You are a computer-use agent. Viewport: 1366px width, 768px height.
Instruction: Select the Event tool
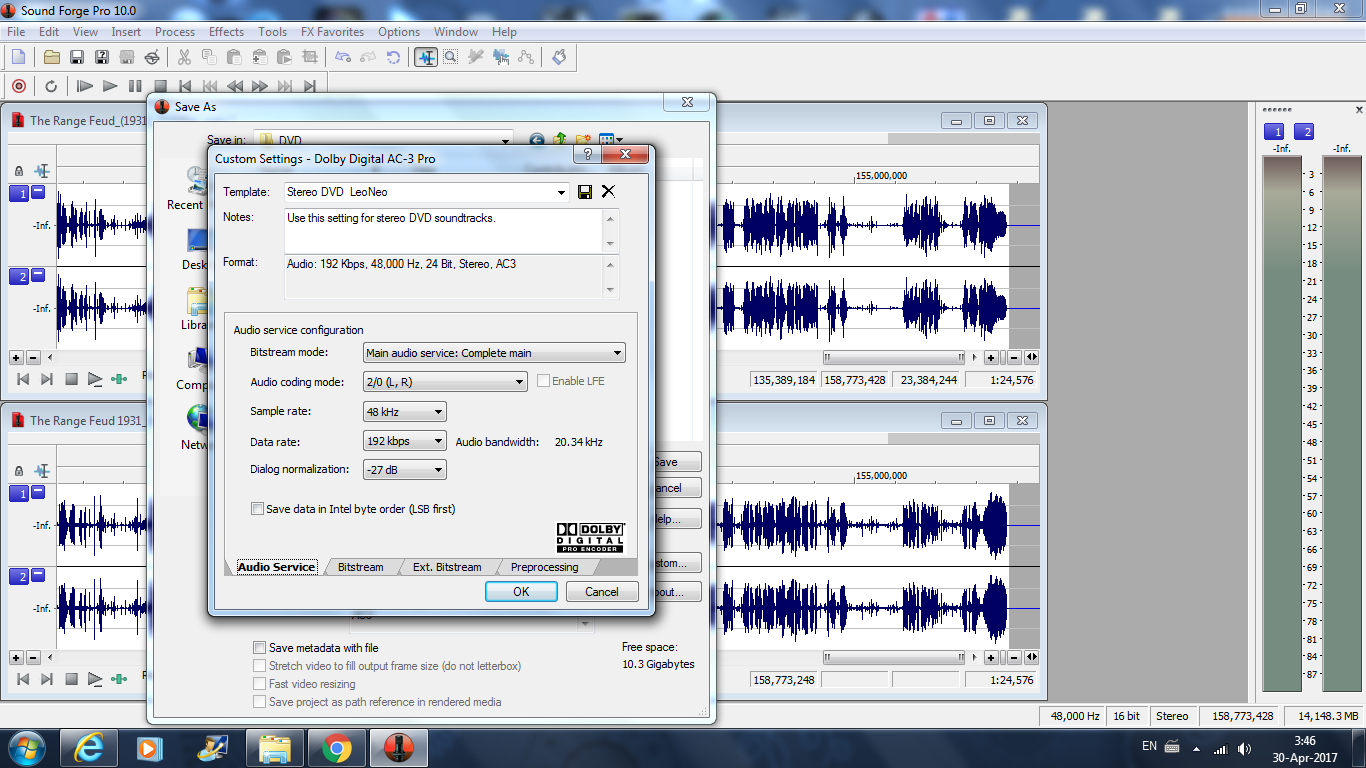point(501,57)
